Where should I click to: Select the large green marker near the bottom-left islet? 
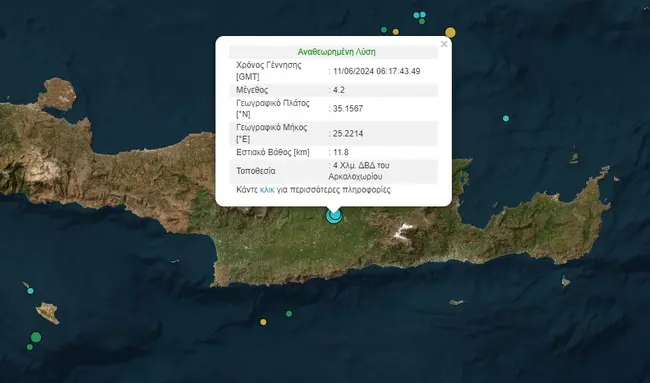tap(36, 337)
